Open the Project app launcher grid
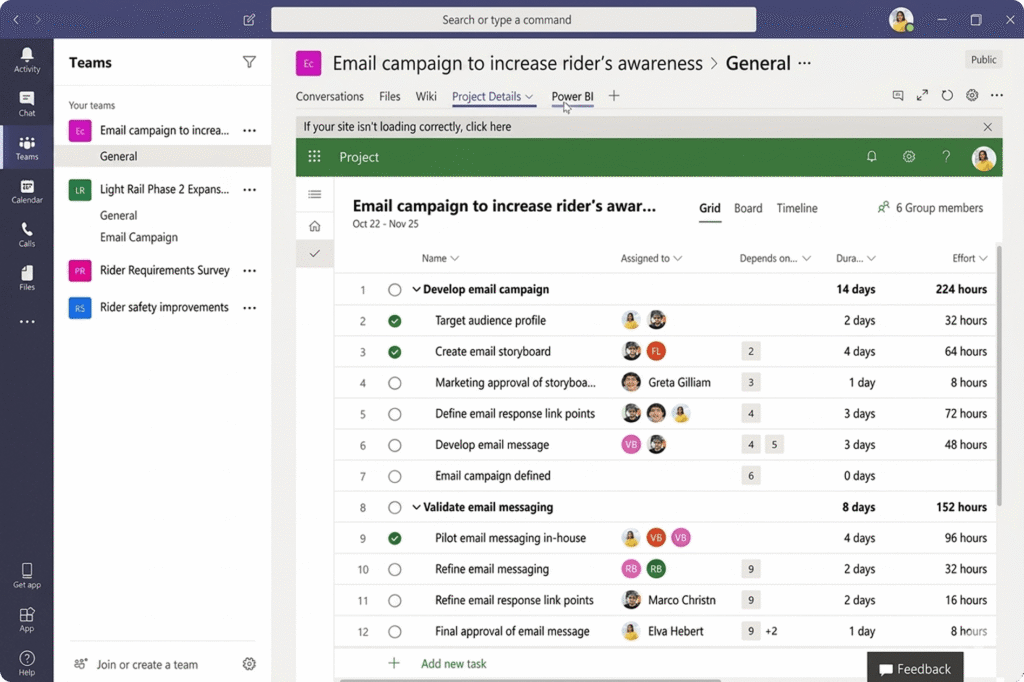 tap(314, 156)
